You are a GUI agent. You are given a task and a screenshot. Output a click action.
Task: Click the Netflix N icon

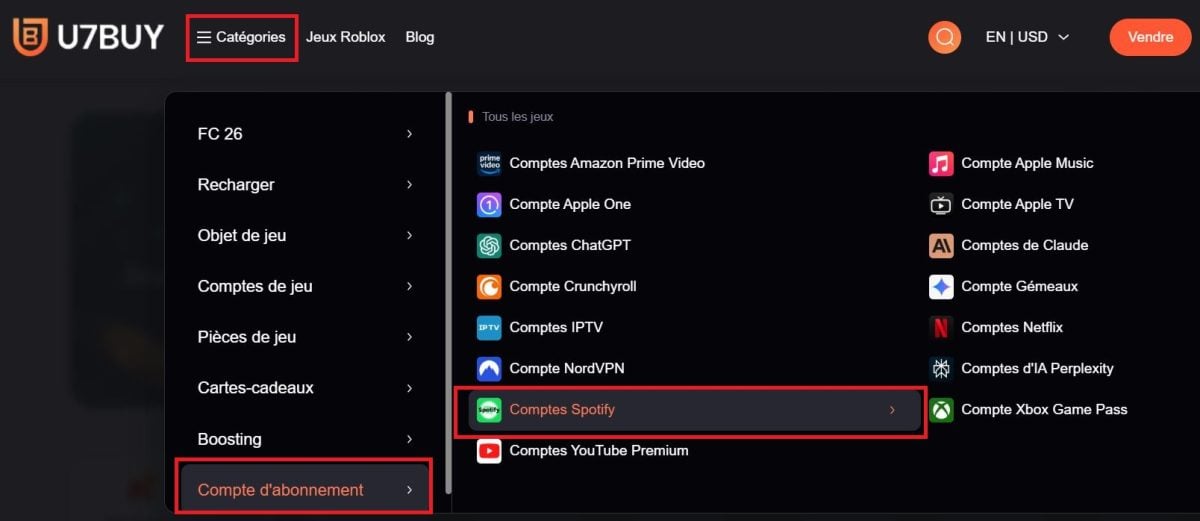point(941,327)
